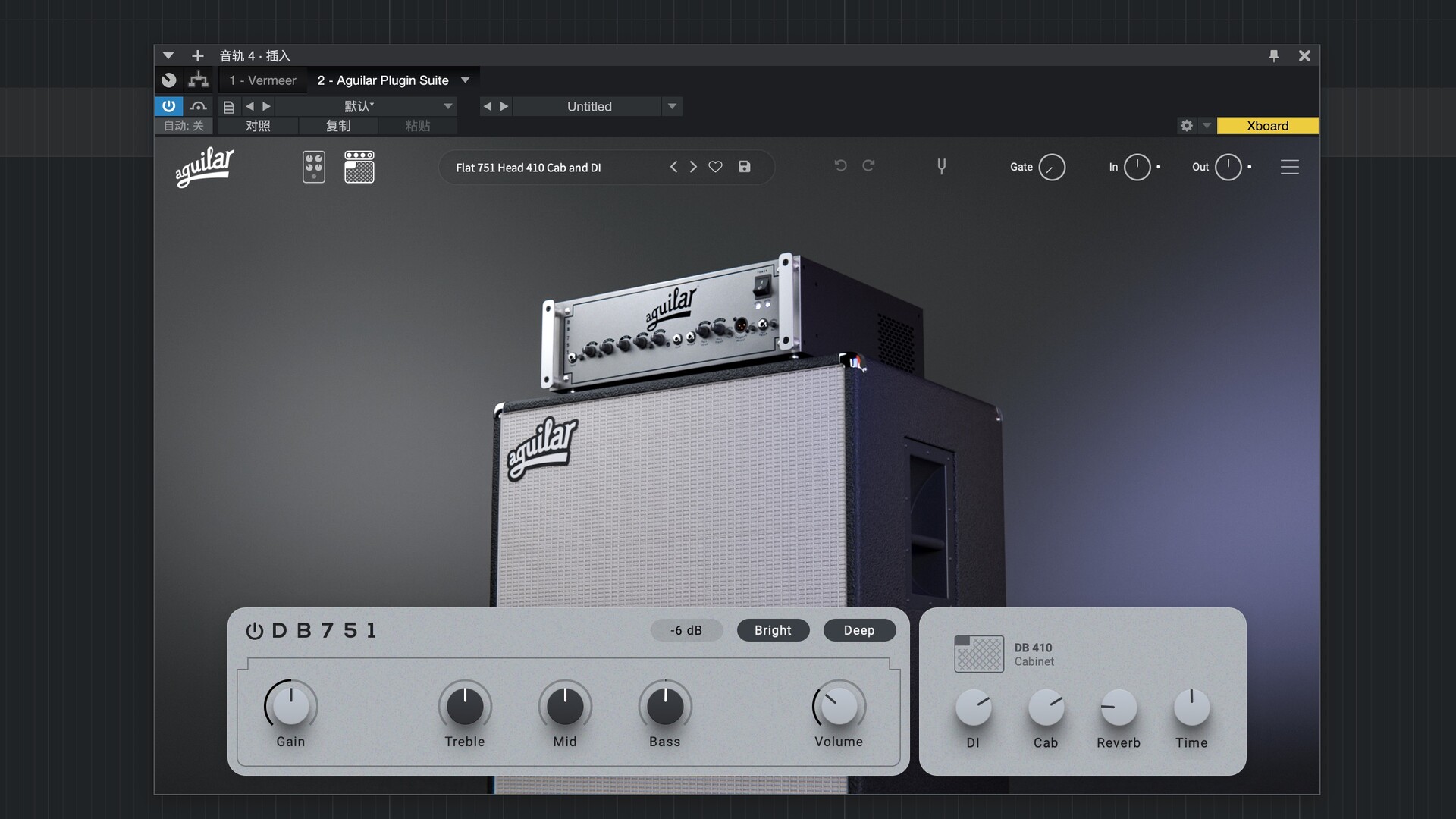
Task: Click the DB 410 cabinet thumbnail
Action: 978,654
